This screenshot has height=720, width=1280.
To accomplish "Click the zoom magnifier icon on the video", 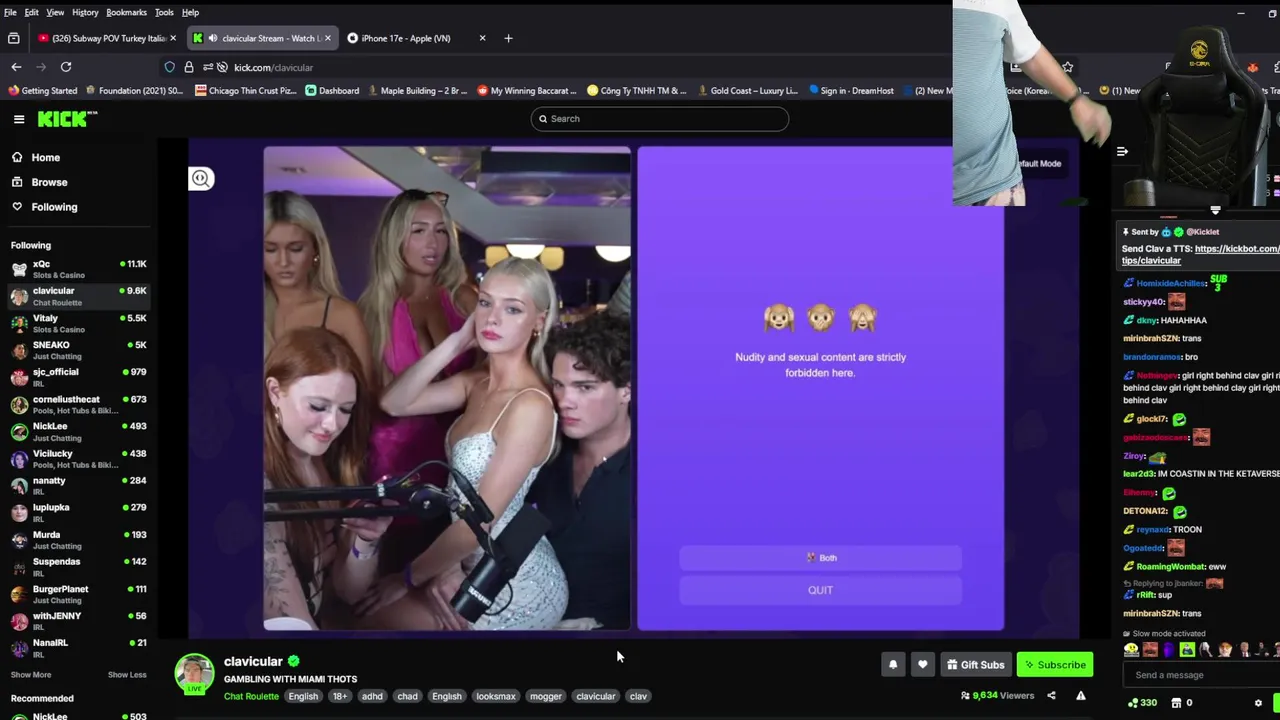I will click(x=201, y=179).
